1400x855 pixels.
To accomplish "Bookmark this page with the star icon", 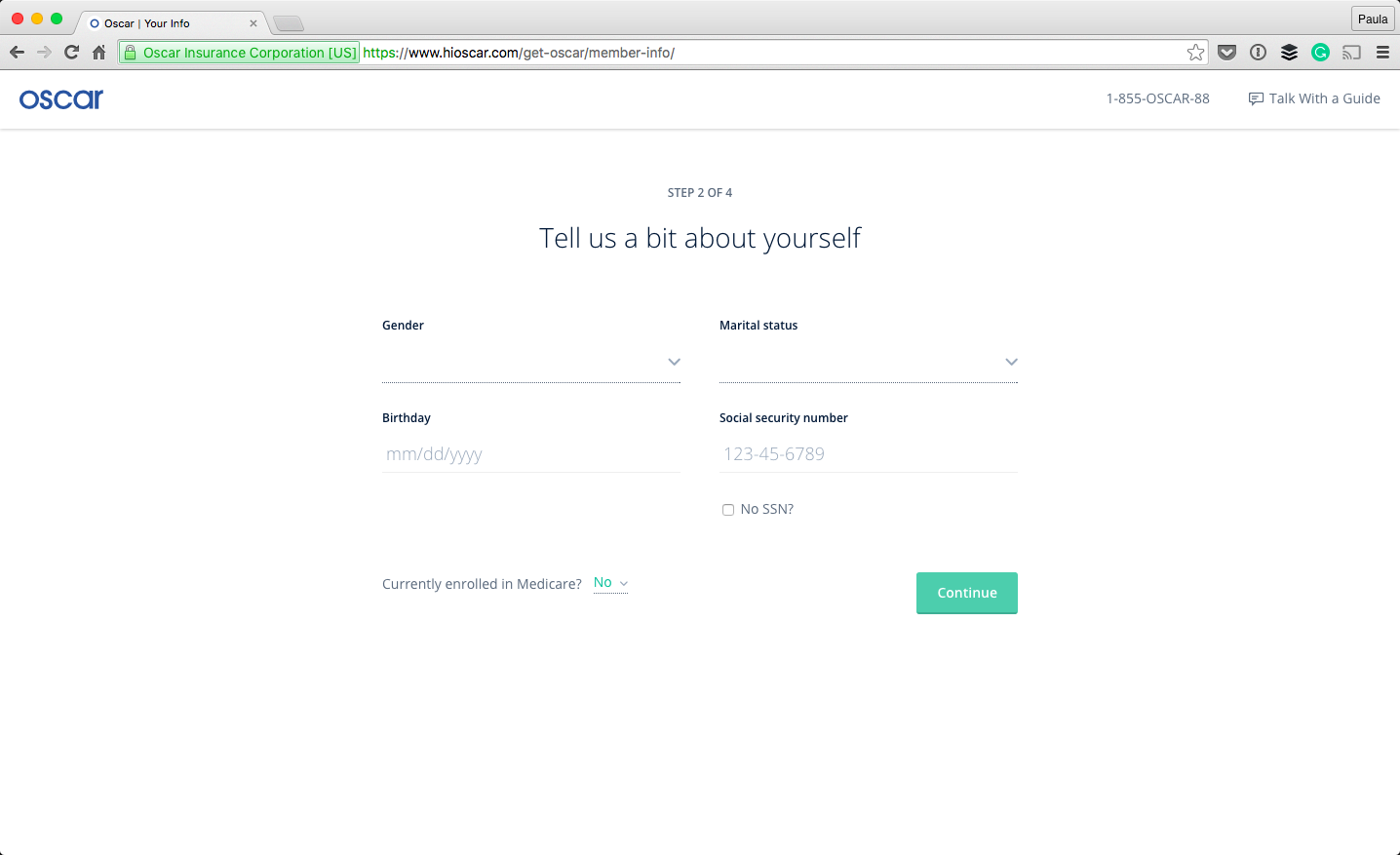I will click(1195, 53).
